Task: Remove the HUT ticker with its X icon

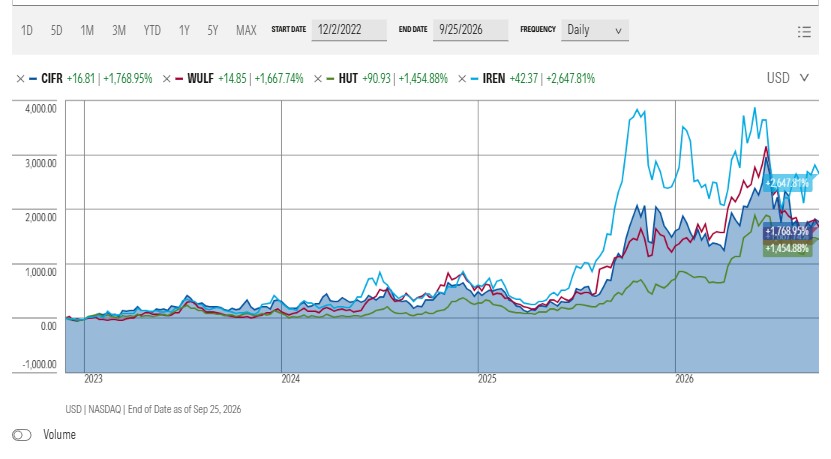Action: 318,79
